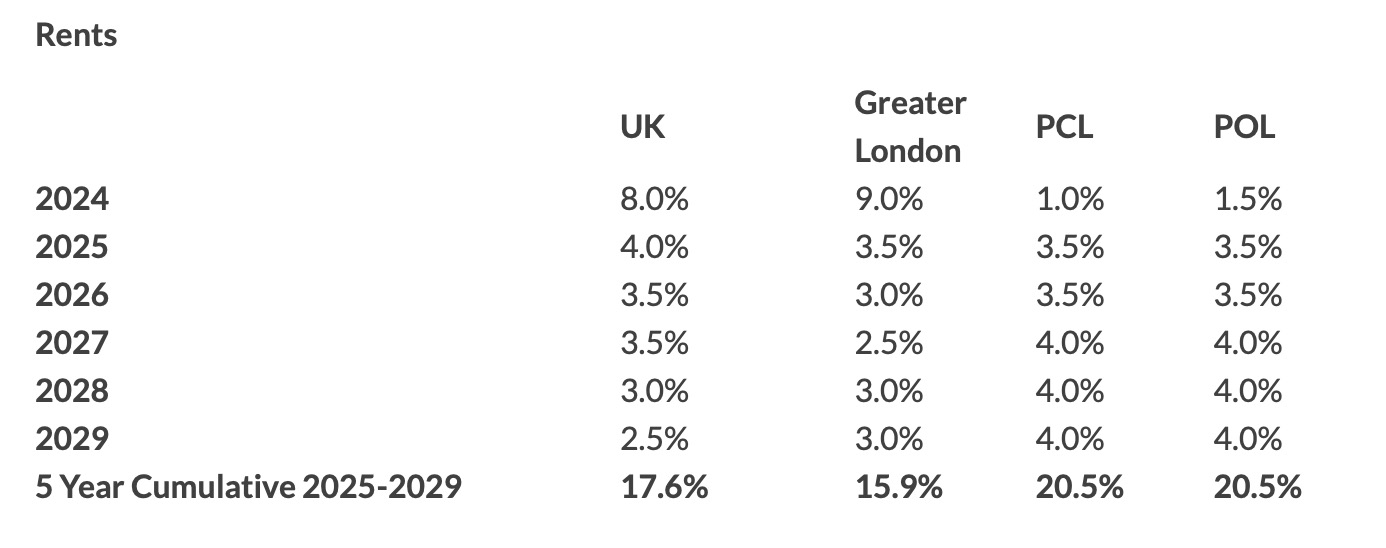Image resolution: width=1386 pixels, height=548 pixels.
Task: Click the 5 Year Cumulative 2025-2029 label
Action: (249, 487)
